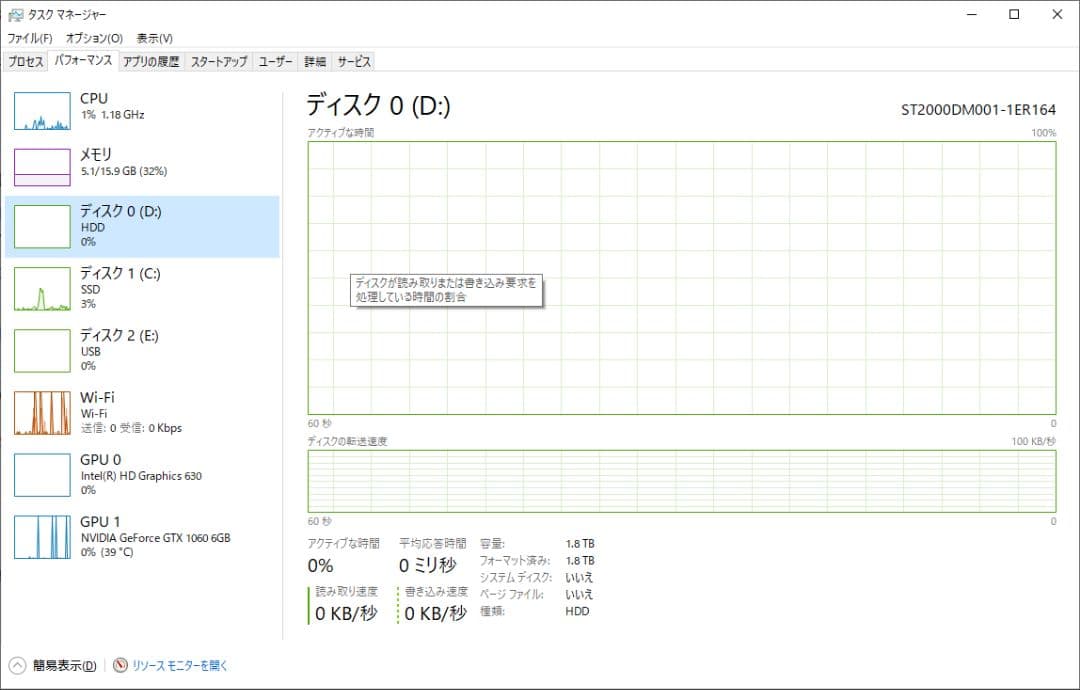1080x690 pixels.
Task: Click the Task Manager title bar icon
Action: (x=16, y=15)
